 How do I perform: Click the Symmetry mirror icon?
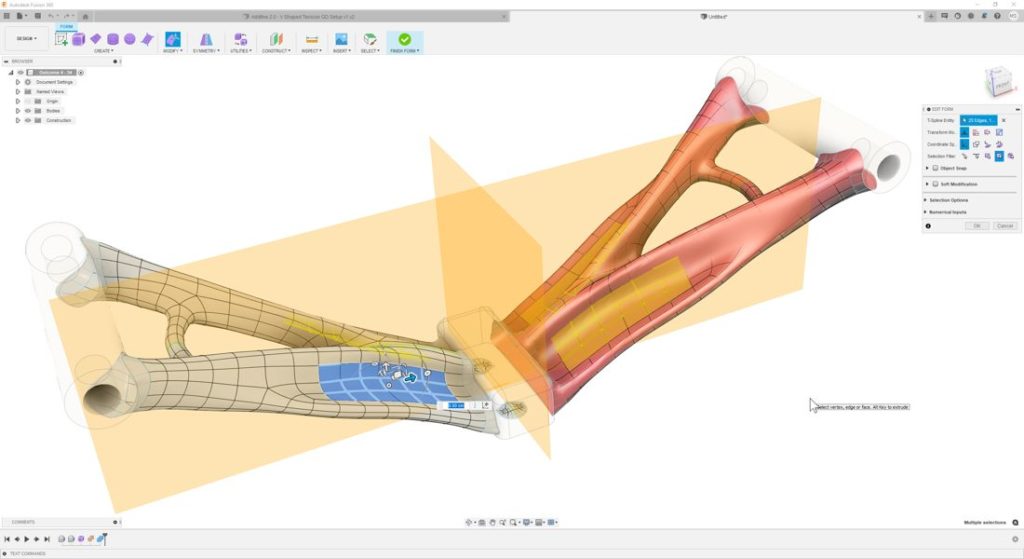click(206, 39)
